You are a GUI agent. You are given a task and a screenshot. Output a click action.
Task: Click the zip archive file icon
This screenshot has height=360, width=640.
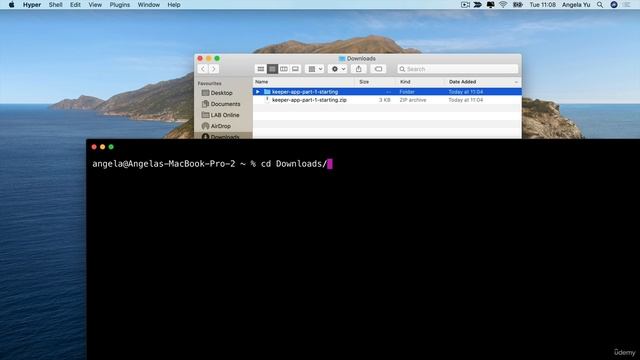(x=267, y=100)
